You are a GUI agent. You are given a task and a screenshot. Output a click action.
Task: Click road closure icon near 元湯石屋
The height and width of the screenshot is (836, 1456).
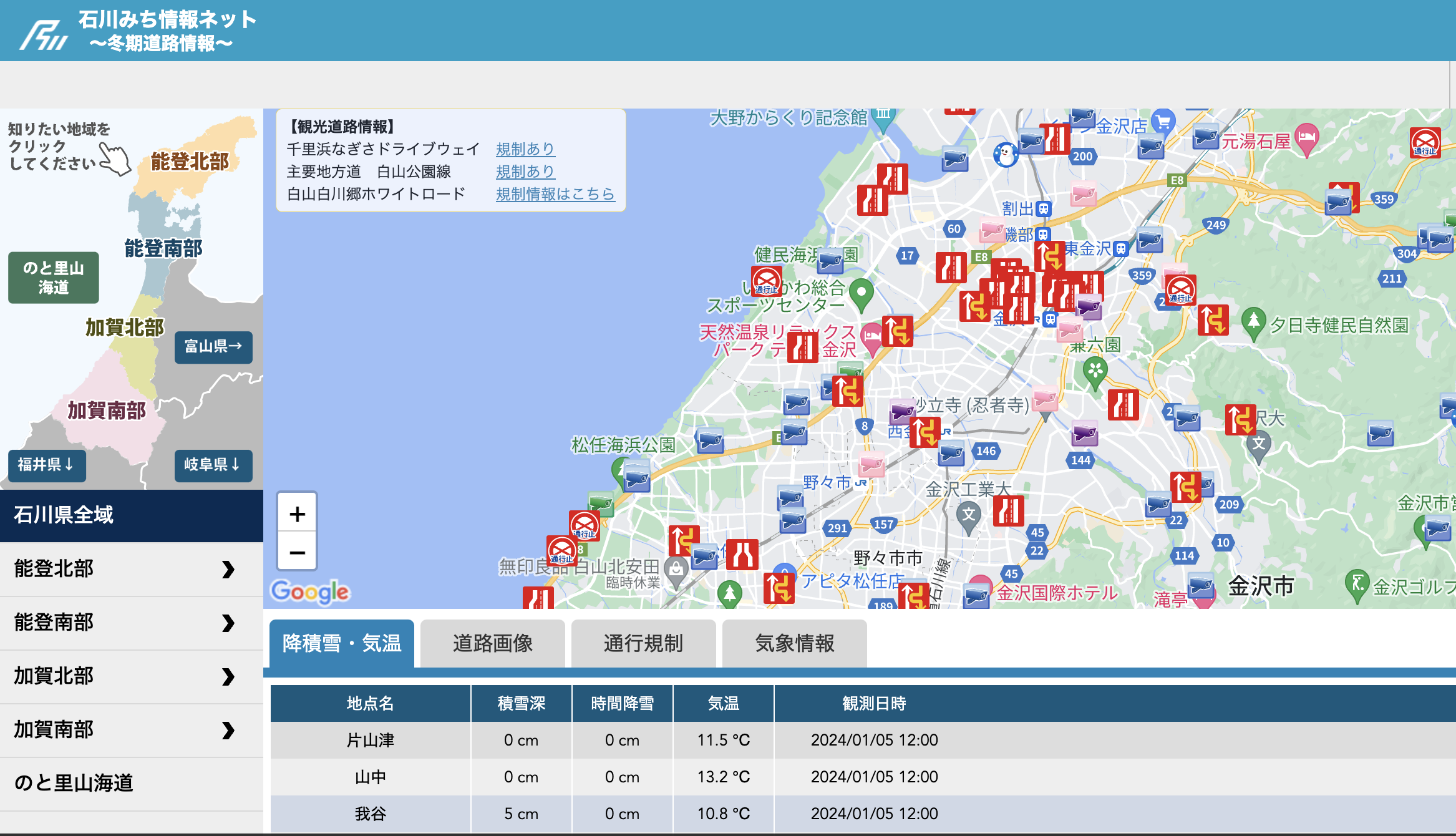coord(1425,143)
